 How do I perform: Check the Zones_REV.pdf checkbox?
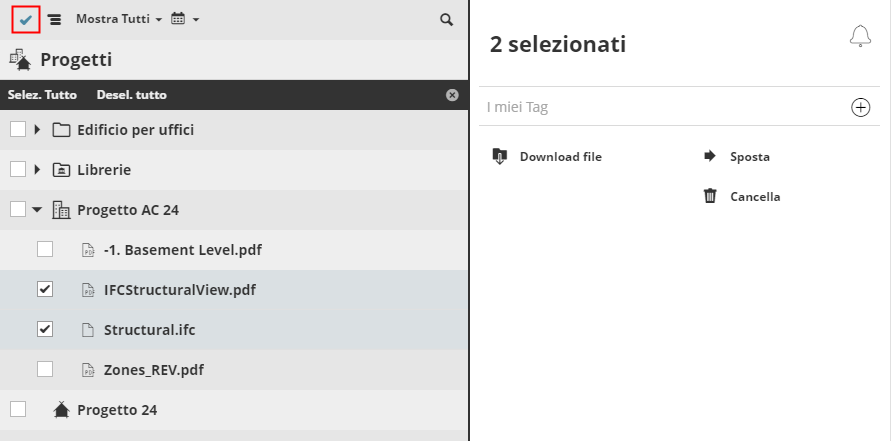click(45, 369)
